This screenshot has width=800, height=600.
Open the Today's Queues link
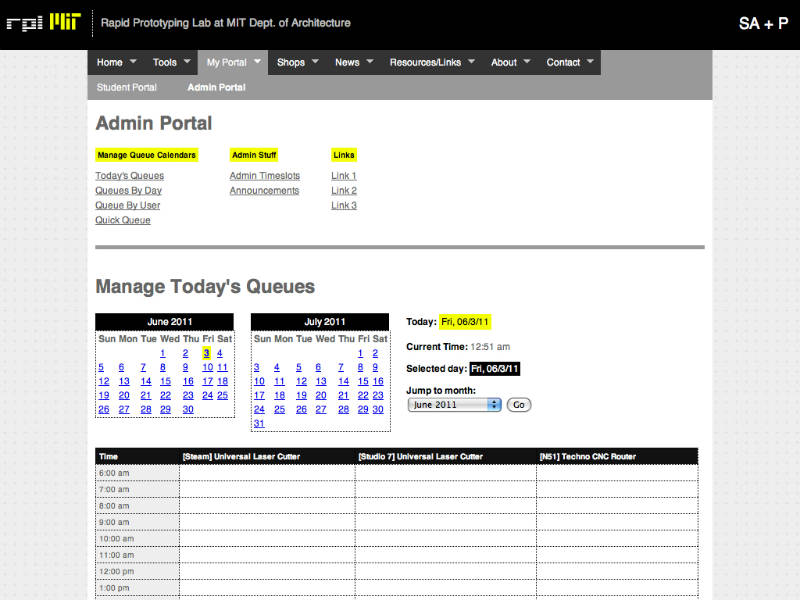pos(129,176)
